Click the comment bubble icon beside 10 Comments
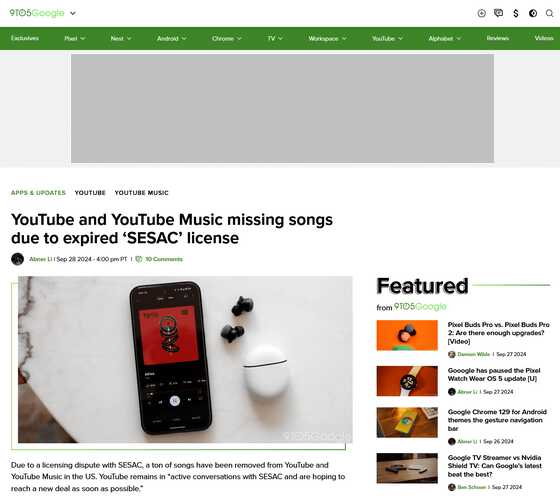This screenshot has height=498, width=560. tap(139, 259)
